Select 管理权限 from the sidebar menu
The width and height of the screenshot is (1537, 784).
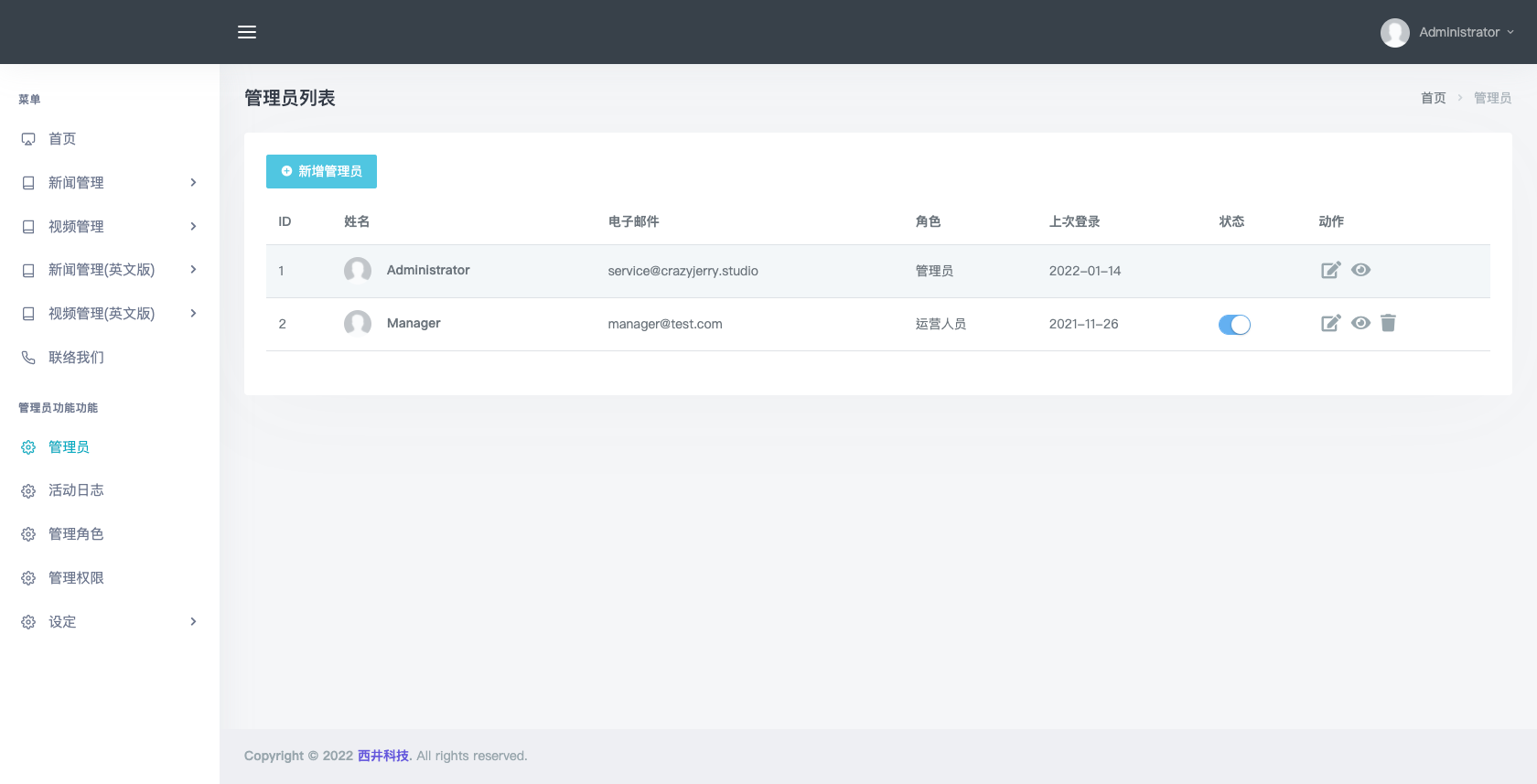point(76,578)
